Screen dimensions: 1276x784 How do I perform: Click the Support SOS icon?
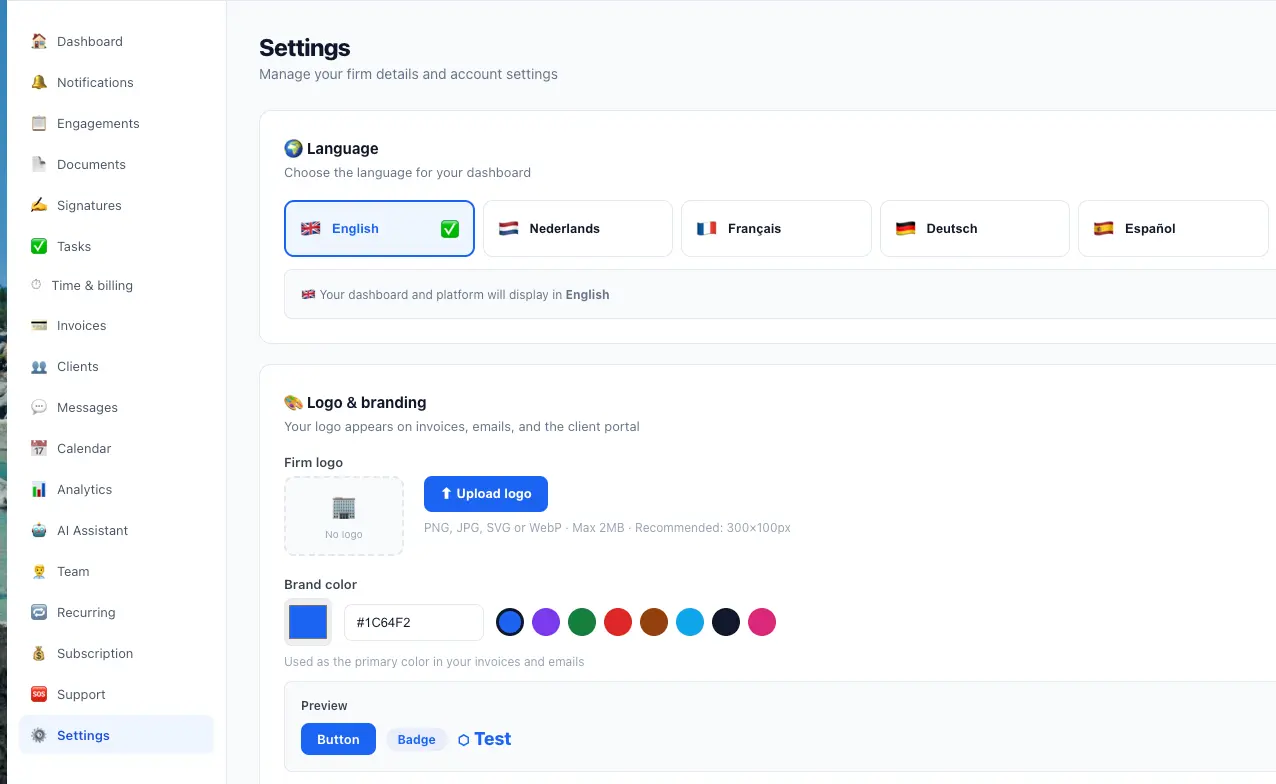[37, 694]
